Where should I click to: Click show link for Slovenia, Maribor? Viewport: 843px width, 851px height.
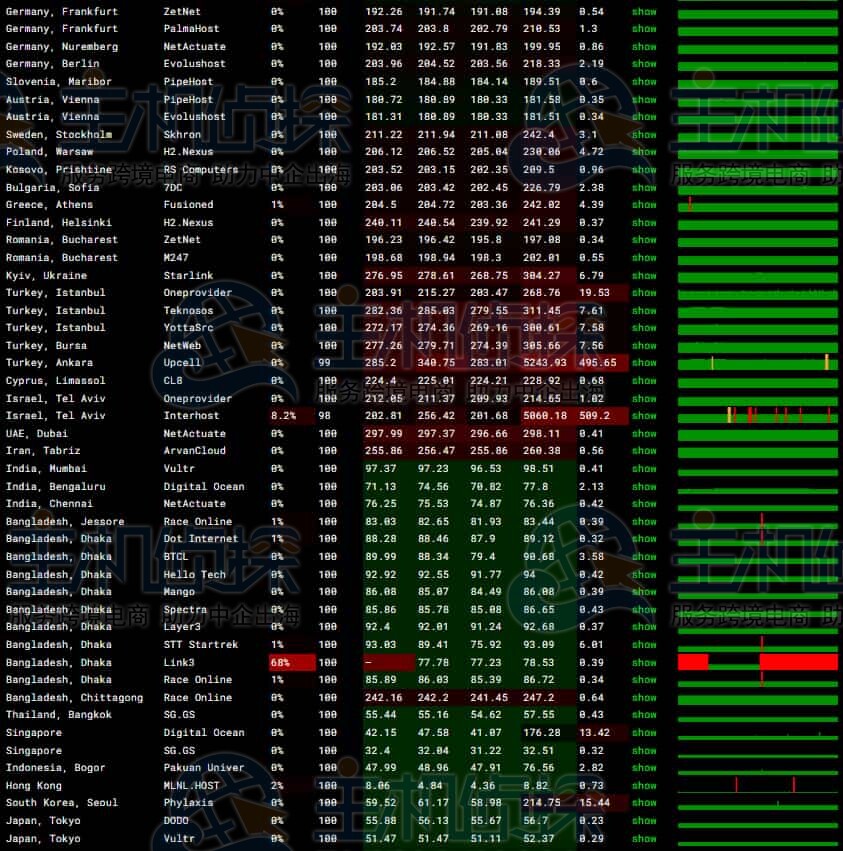click(x=644, y=82)
